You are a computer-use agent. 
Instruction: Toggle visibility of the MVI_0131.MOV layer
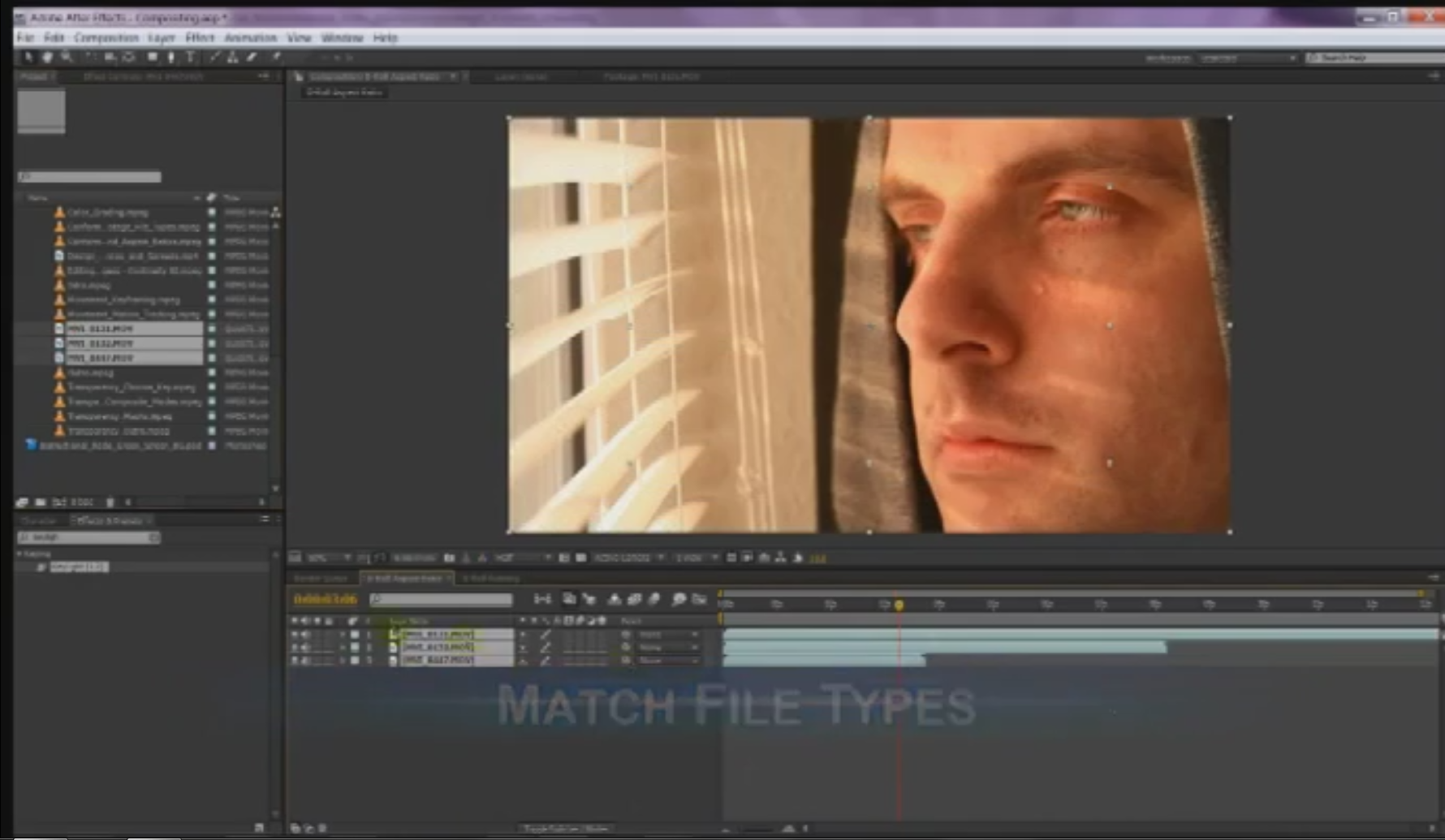[x=296, y=634]
